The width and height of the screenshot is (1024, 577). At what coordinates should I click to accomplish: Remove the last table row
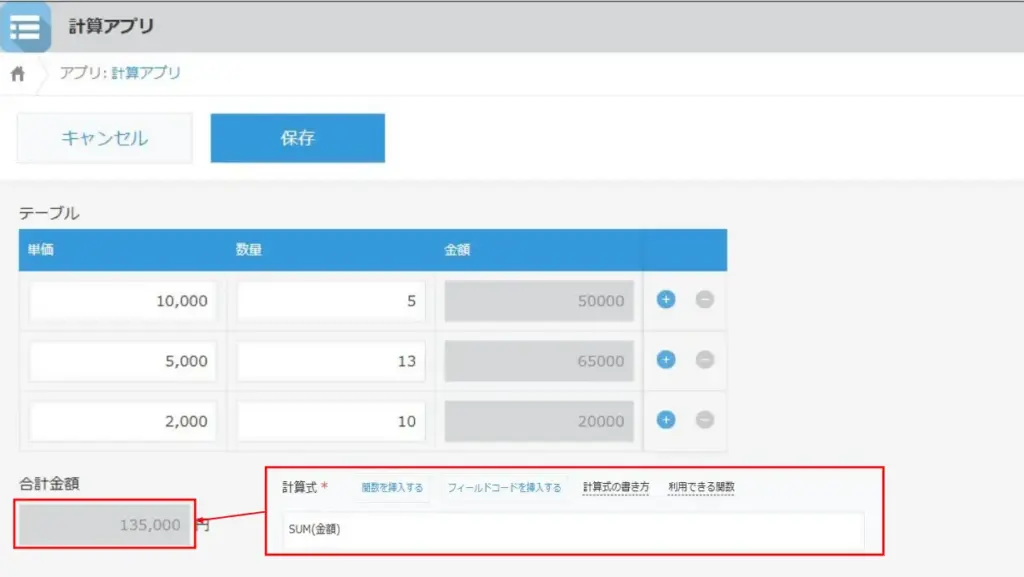pos(703,421)
